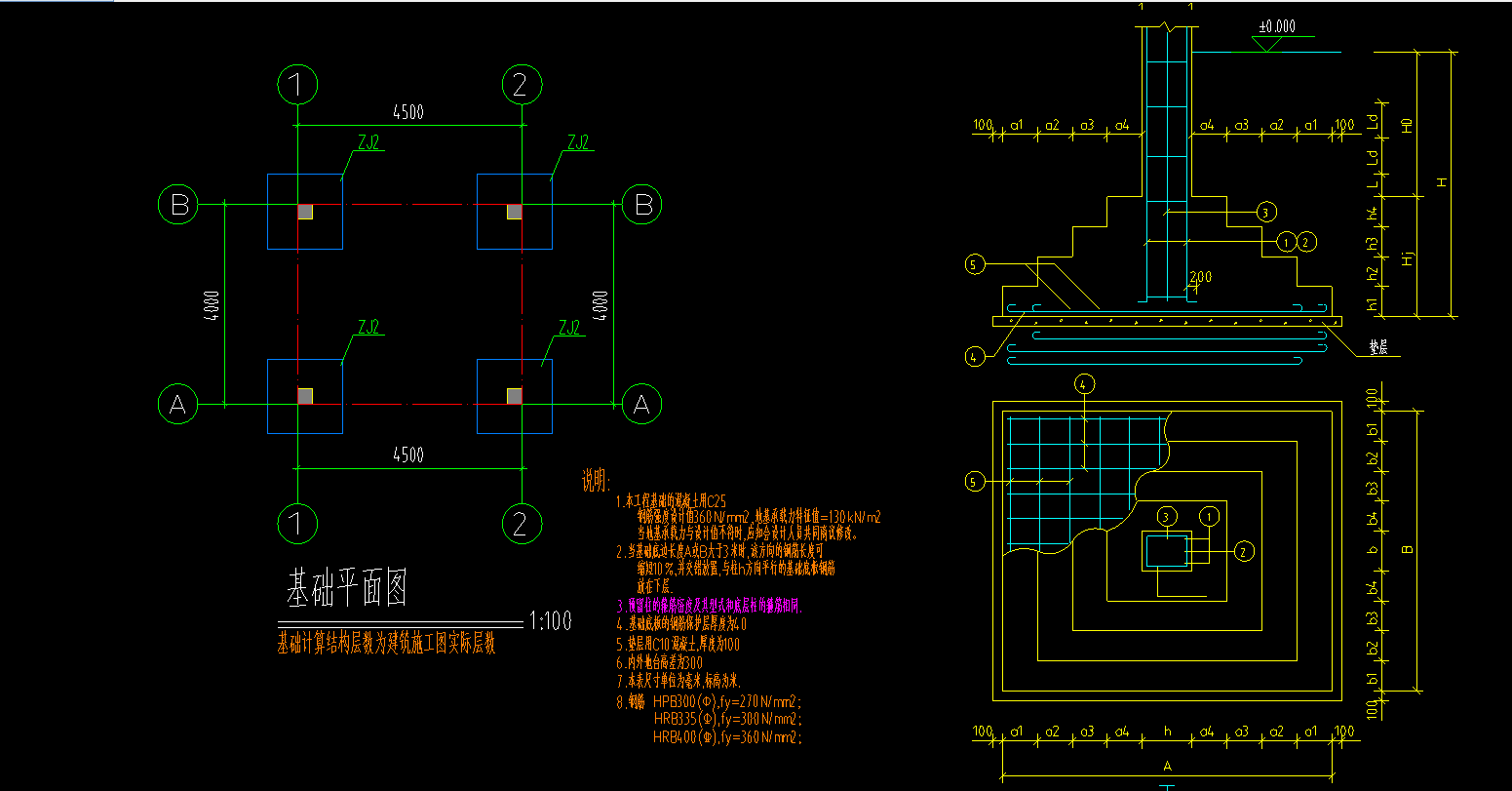Select the HRB335 fy=300 N/mm2 line
Screen dimensions: 1512x791
pos(728,720)
